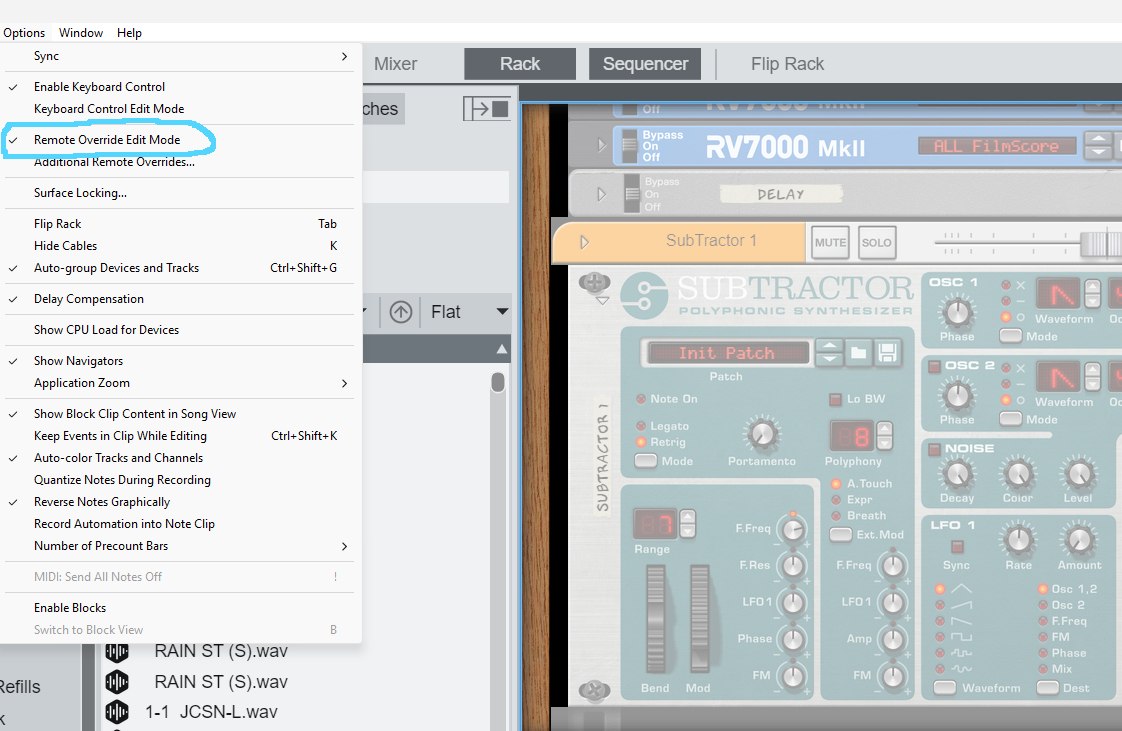Toggle Auto-group Devices and Tracks
Viewport: 1122px width, 731px height.
coord(179,268)
